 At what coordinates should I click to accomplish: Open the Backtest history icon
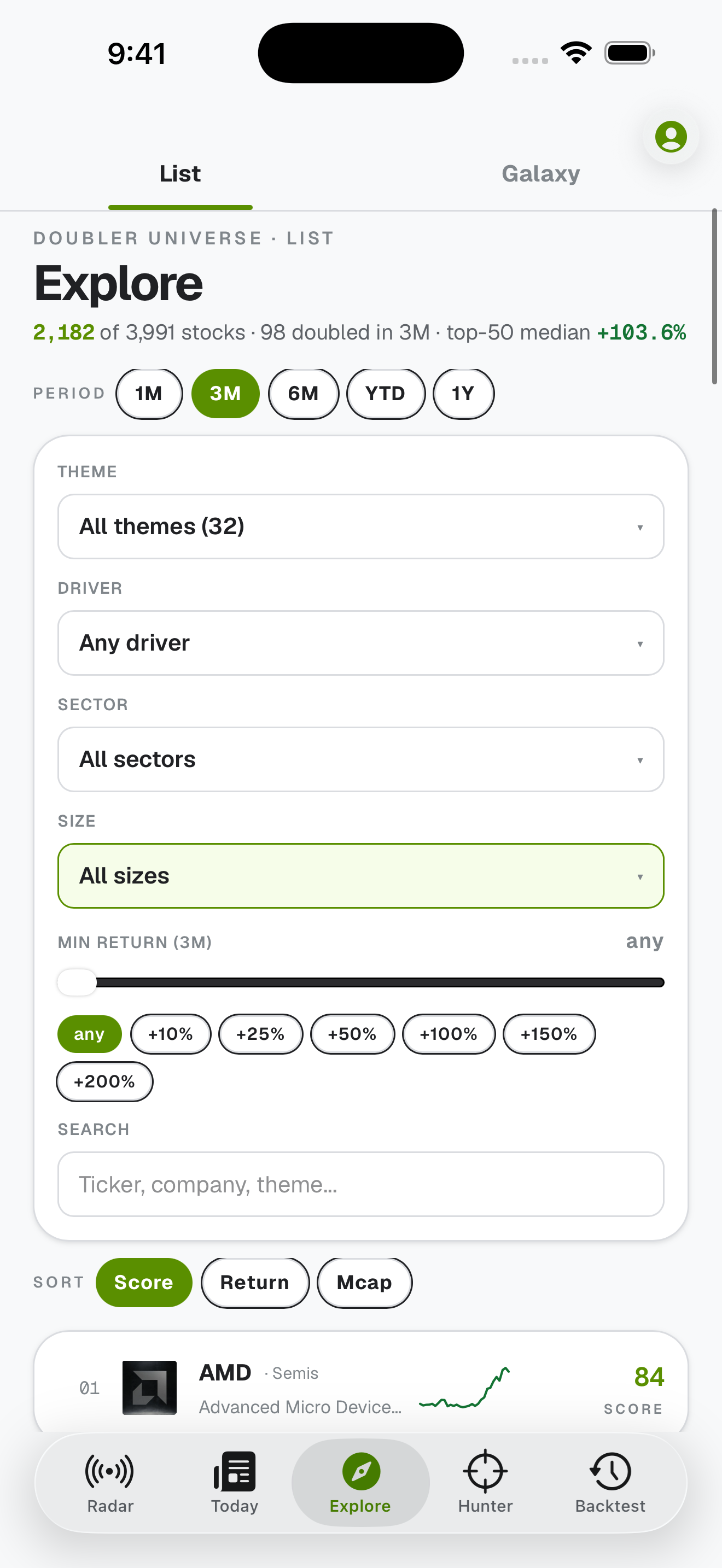[610, 1471]
